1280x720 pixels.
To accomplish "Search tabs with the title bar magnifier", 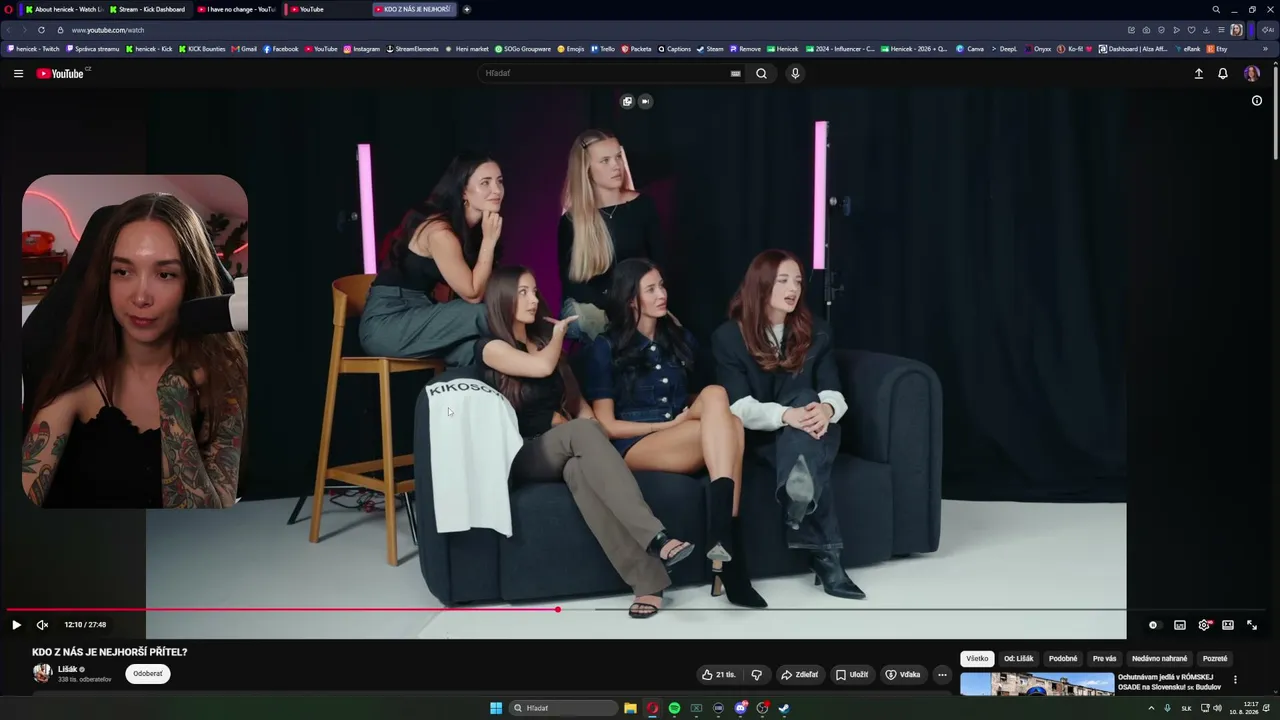I will tap(1216, 9).
